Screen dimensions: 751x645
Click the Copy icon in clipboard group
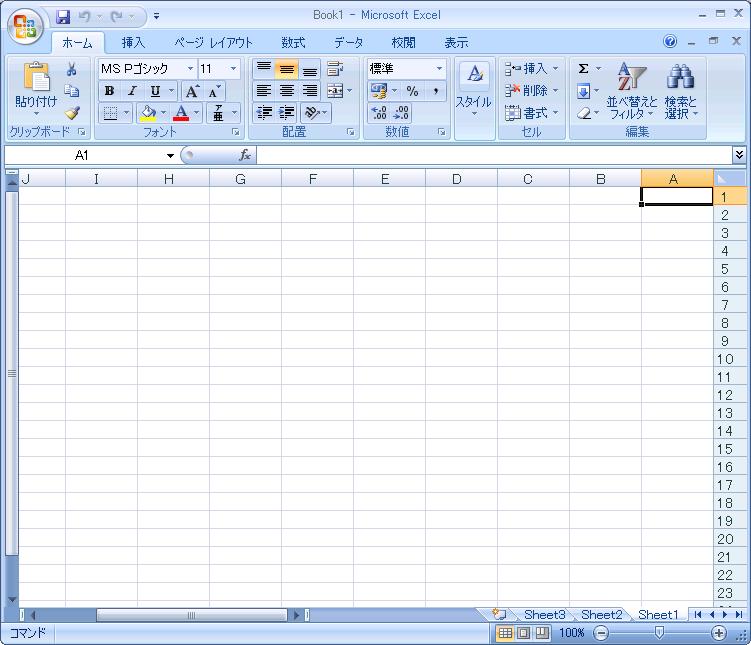(72, 91)
